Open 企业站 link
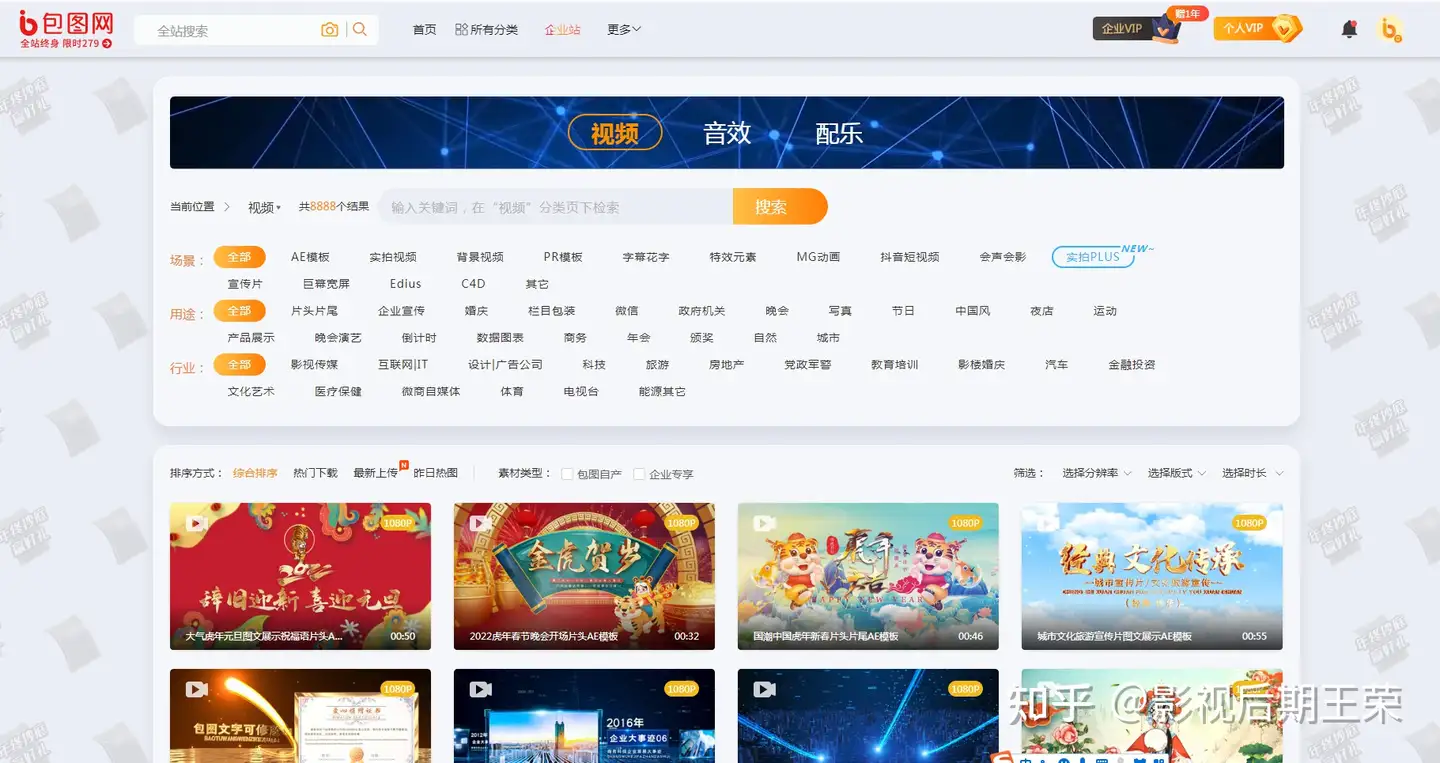1440x763 pixels. coord(562,30)
